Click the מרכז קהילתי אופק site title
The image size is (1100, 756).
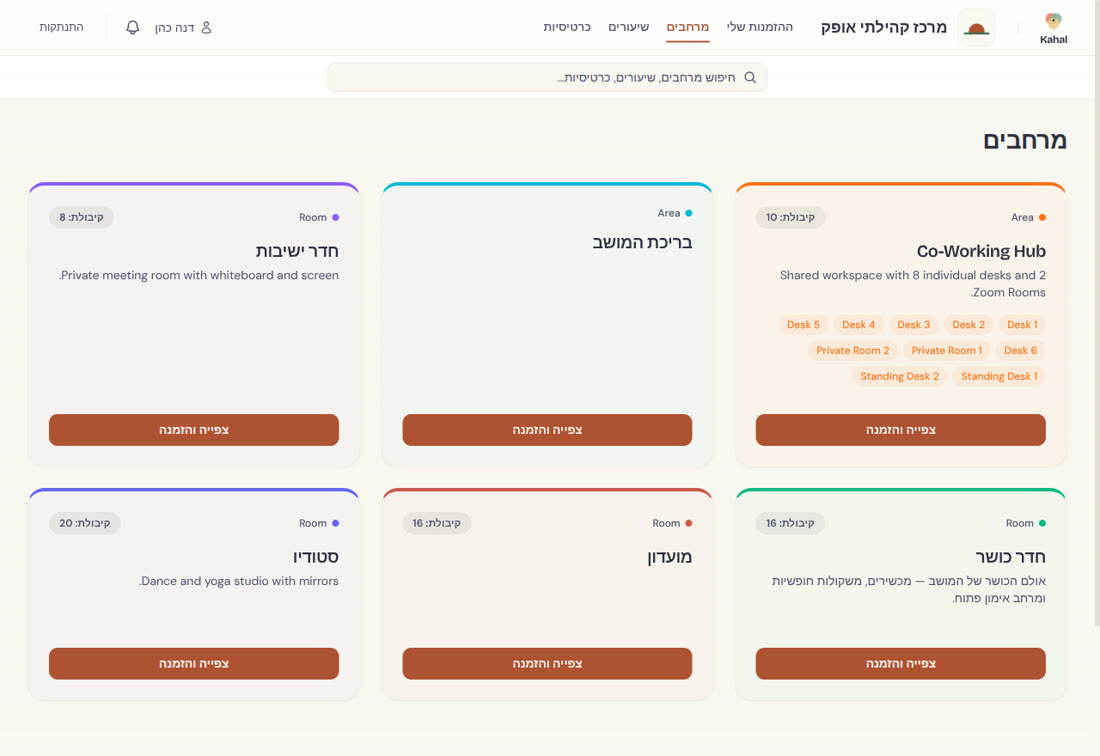(x=884, y=27)
